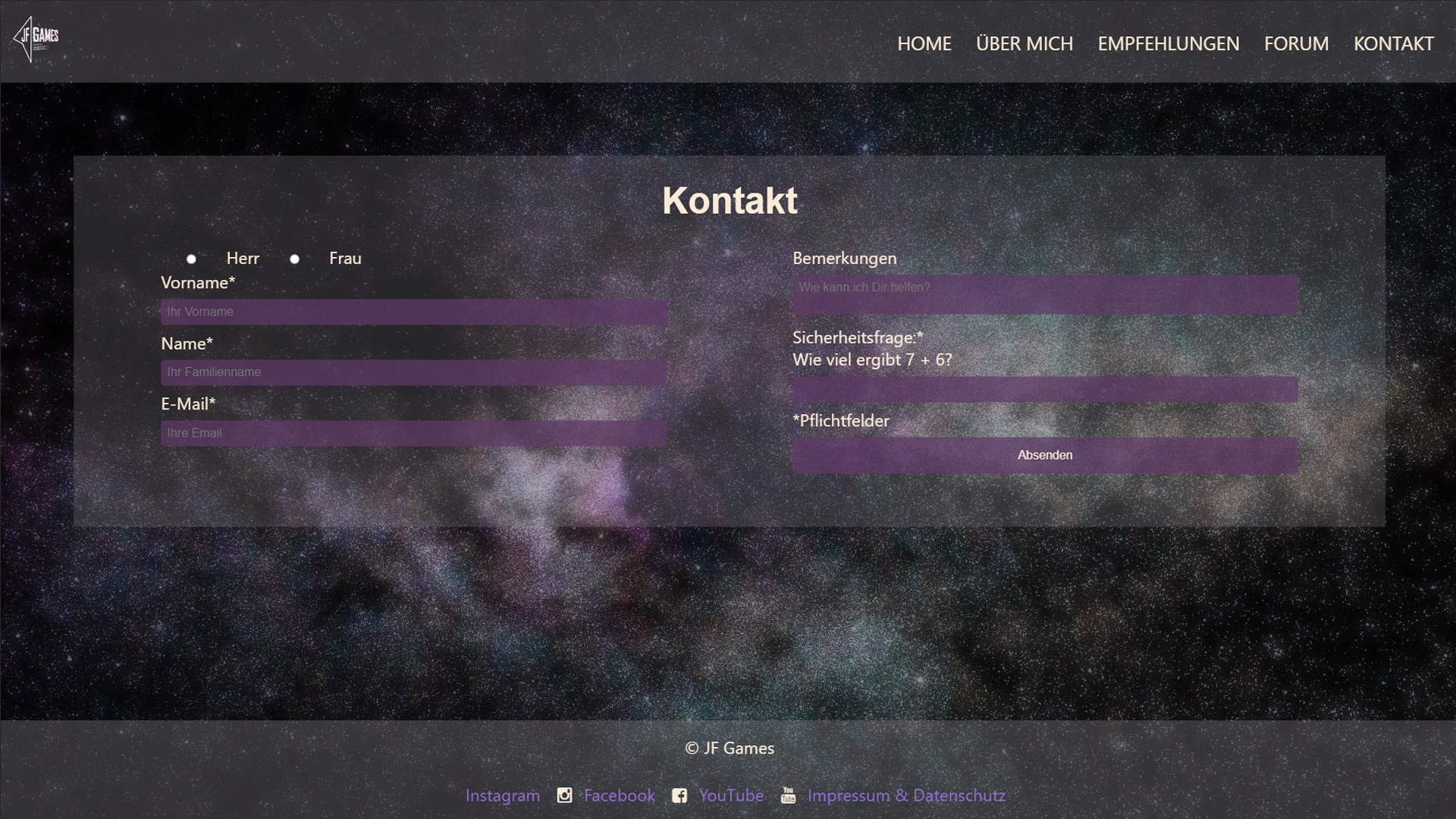Select the Frau radio button

coord(294,259)
